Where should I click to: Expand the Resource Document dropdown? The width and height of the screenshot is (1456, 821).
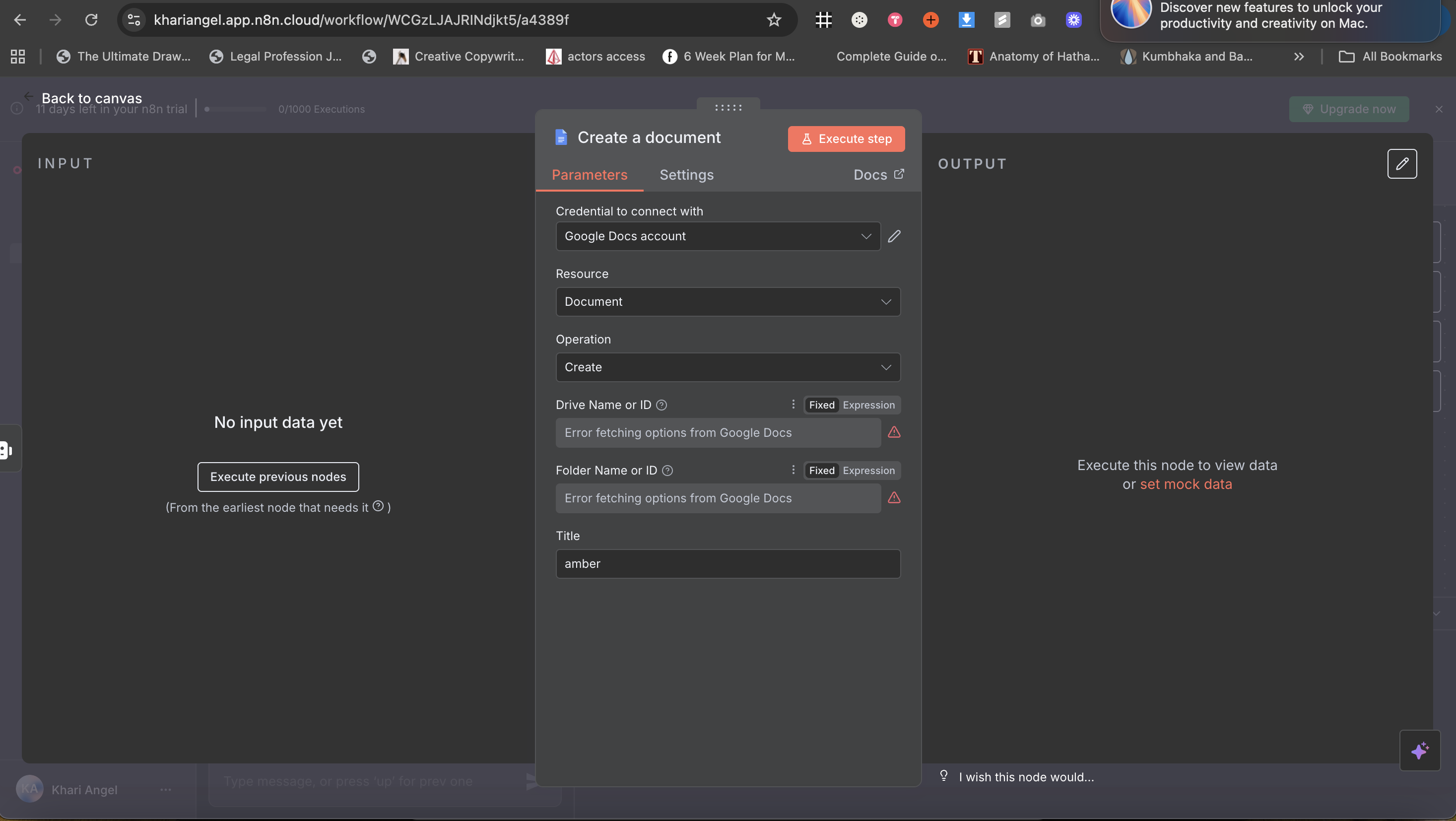point(728,302)
